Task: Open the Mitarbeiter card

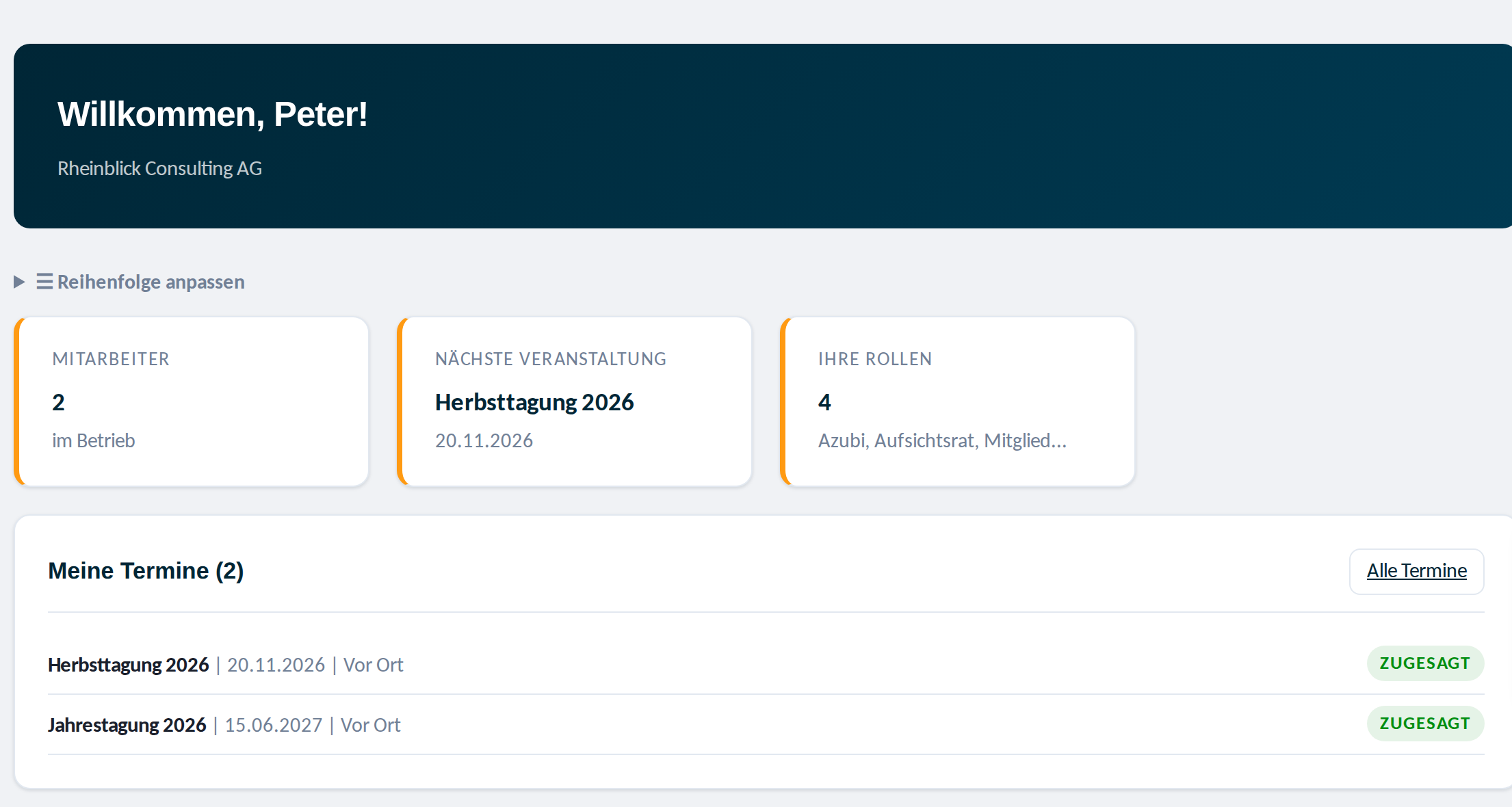Action: pos(192,401)
